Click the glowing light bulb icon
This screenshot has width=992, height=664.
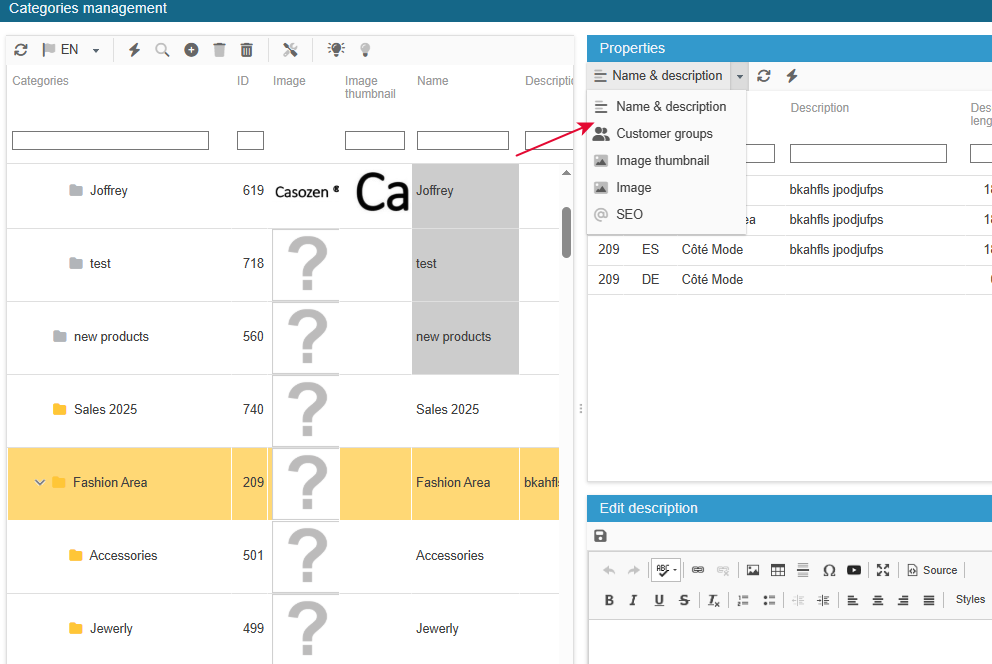[336, 50]
